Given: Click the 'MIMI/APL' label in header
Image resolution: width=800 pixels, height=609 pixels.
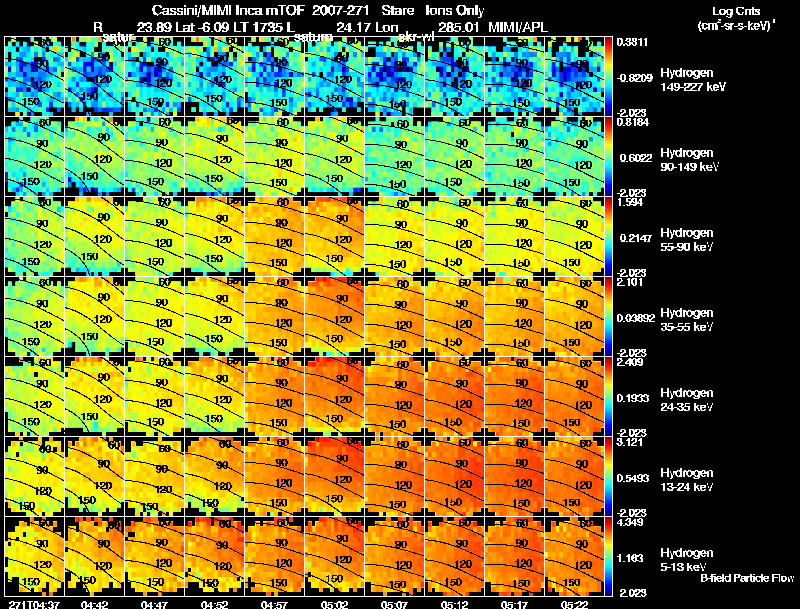Looking at the screenshot, I should click(x=518, y=27).
